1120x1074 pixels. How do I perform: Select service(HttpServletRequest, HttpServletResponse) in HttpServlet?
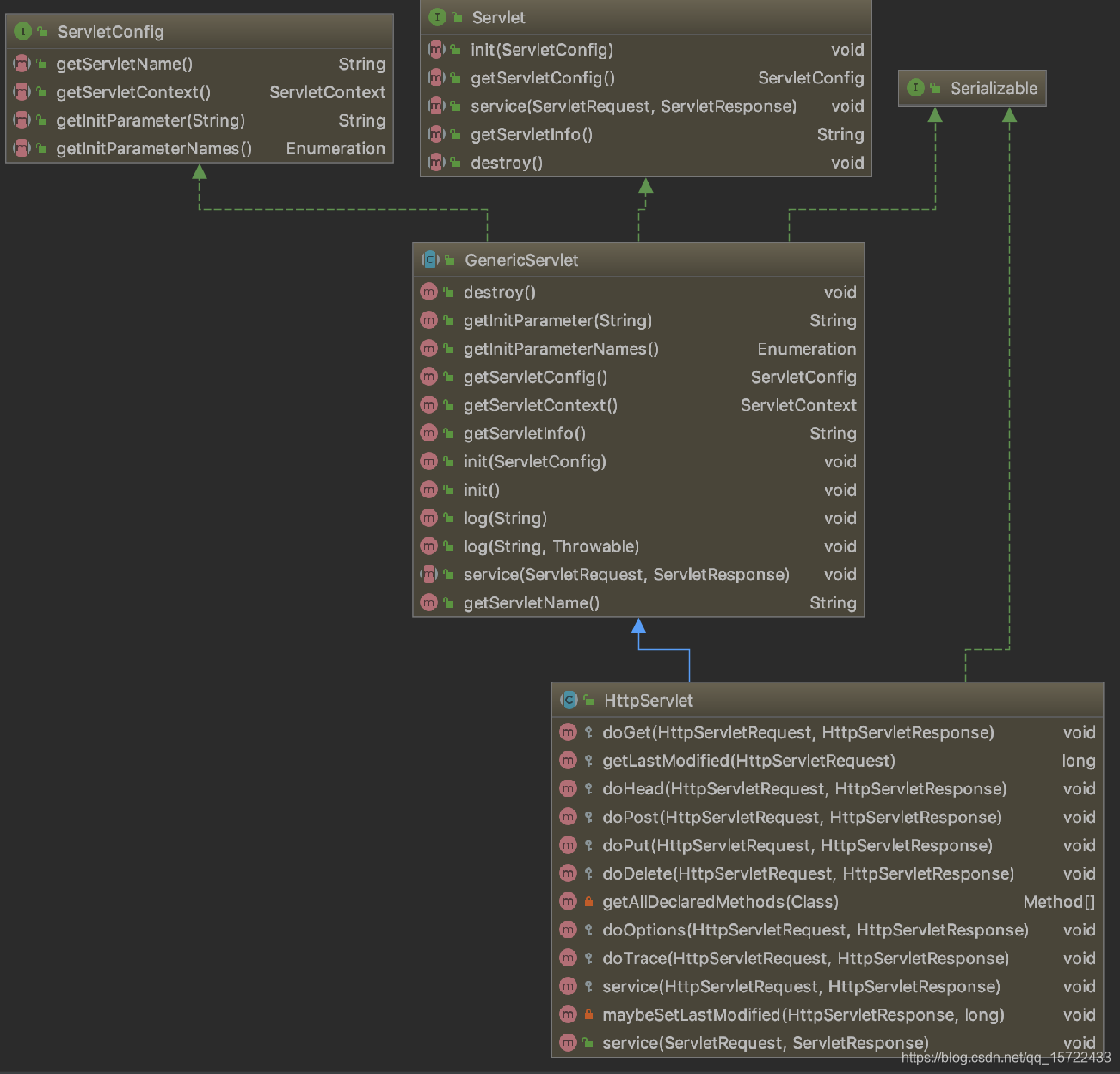click(x=801, y=987)
